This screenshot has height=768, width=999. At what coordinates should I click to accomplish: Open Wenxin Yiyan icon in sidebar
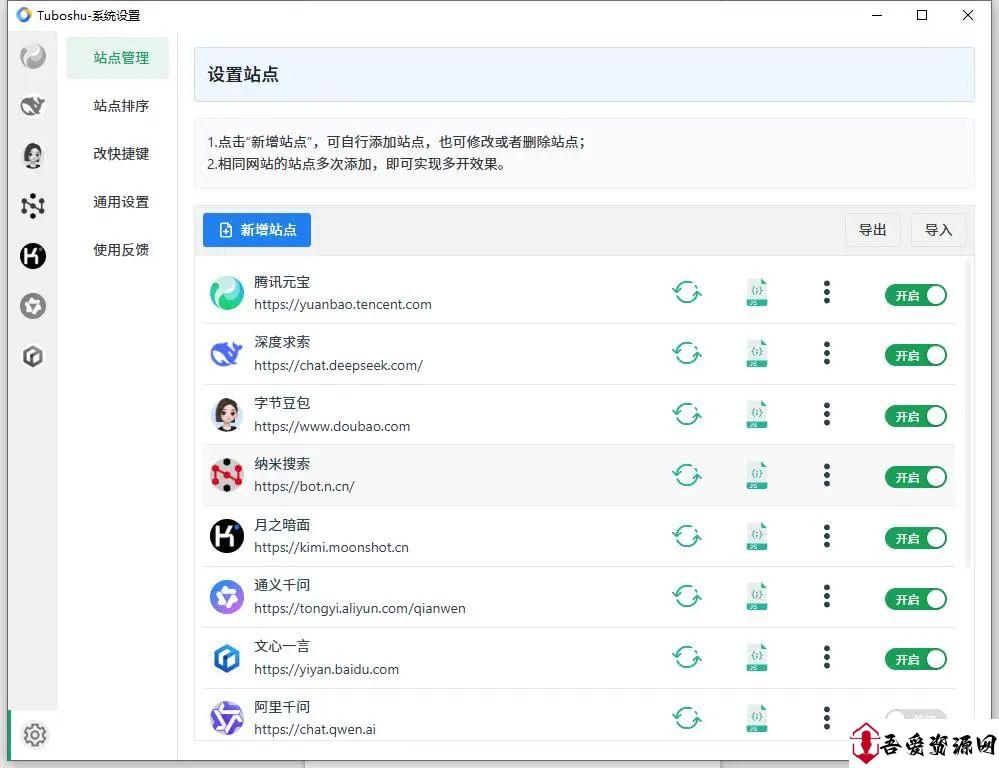coord(32,356)
